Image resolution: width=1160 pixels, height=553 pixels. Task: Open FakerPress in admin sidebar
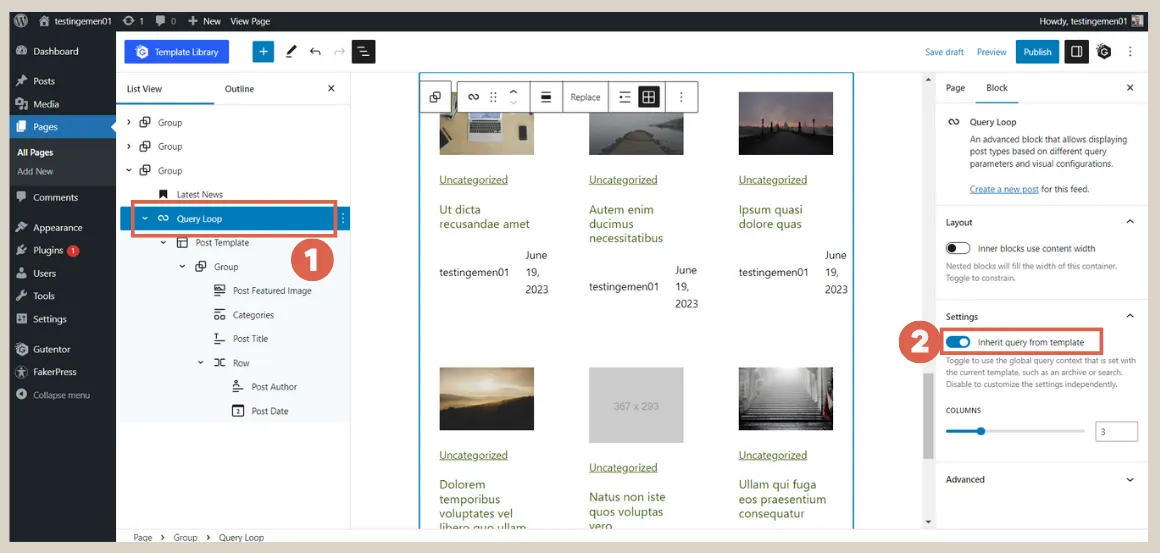pos(57,372)
